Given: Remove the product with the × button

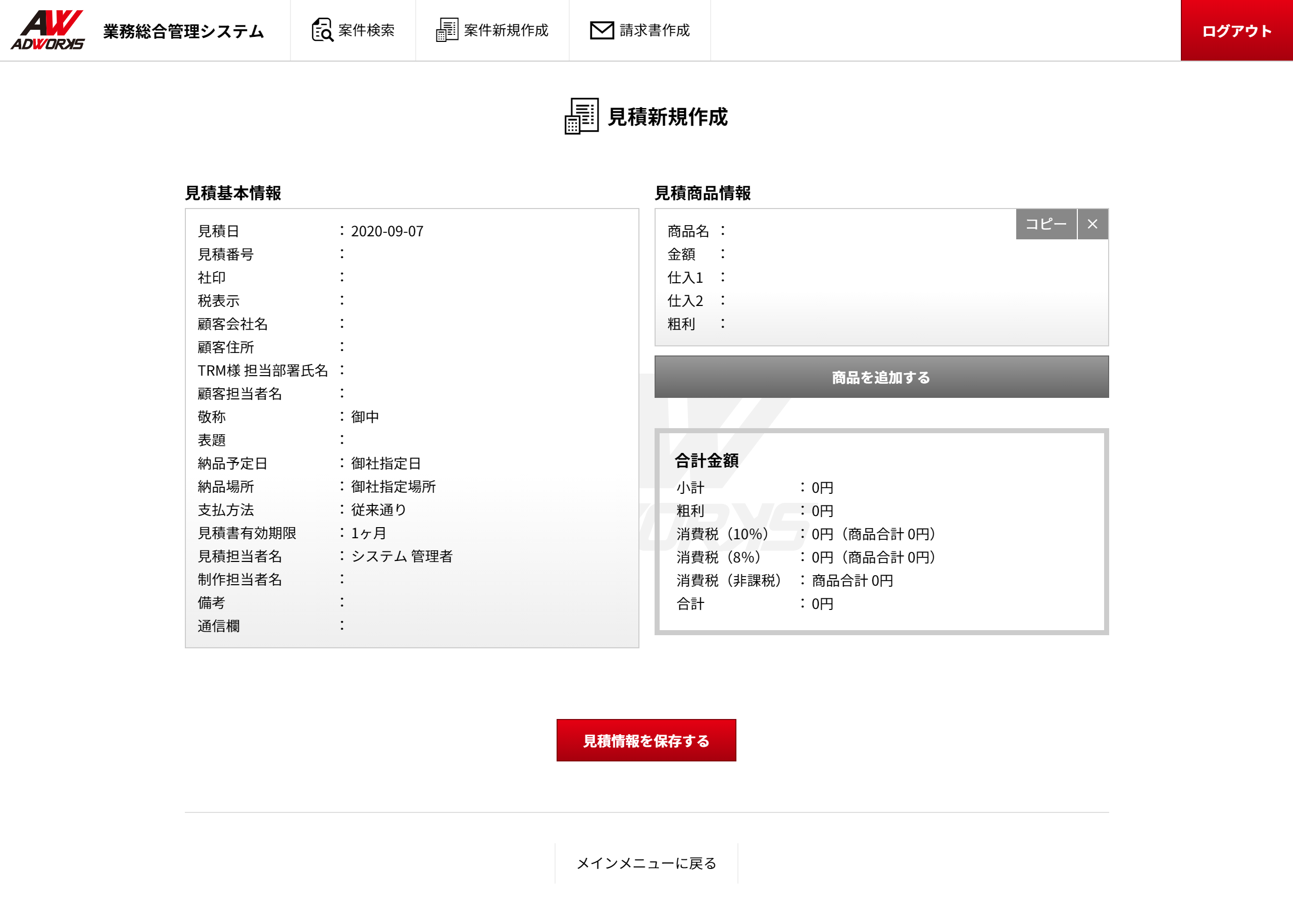Looking at the screenshot, I should click(x=1092, y=224).
